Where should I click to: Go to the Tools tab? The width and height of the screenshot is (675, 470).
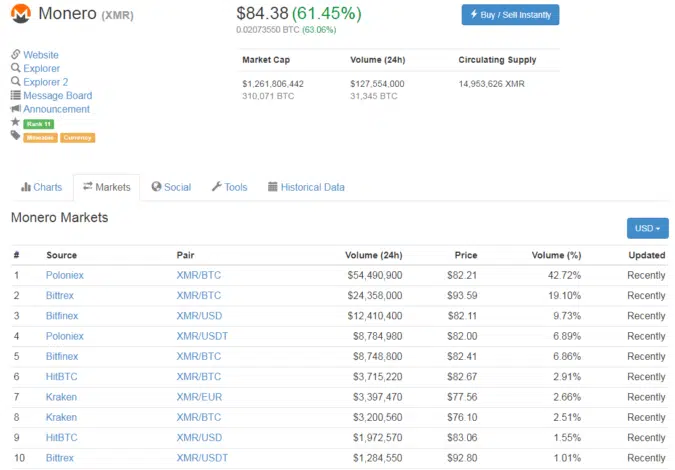(230, 187)
